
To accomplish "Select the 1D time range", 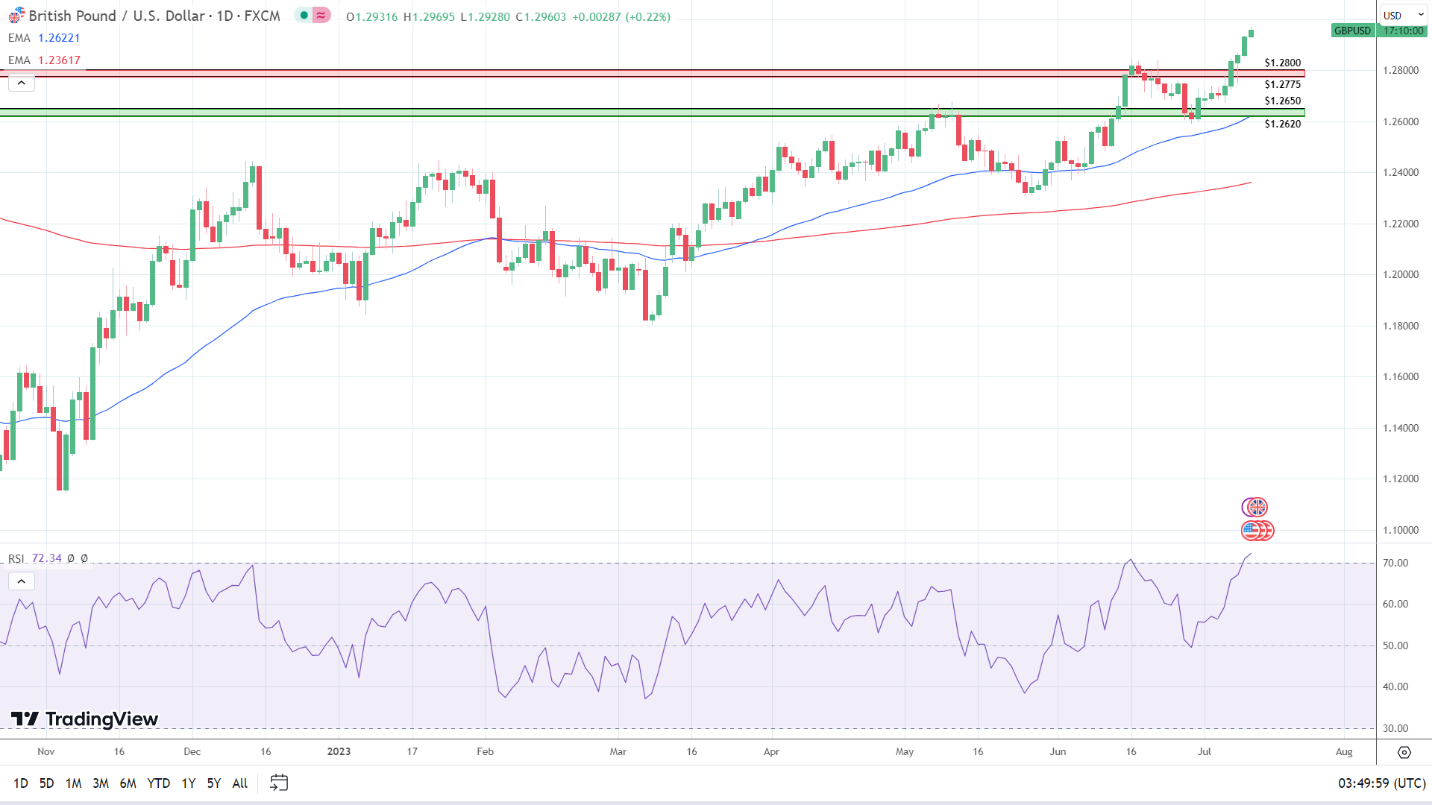I will click(x=21, y=783).
